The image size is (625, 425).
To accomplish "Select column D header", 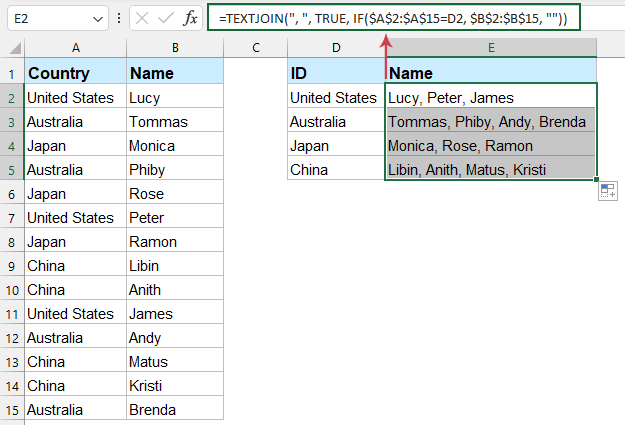I will coord(336,48).
